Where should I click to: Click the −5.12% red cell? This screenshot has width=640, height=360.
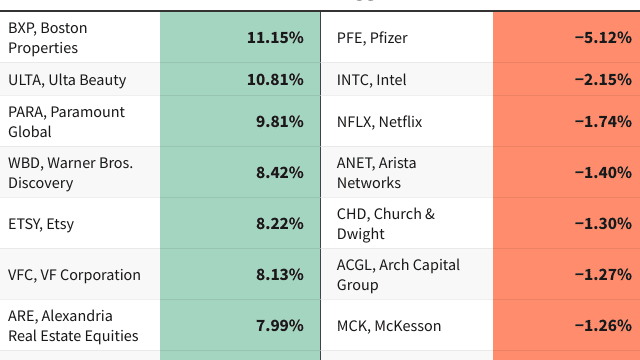click(x=567, y=38)
